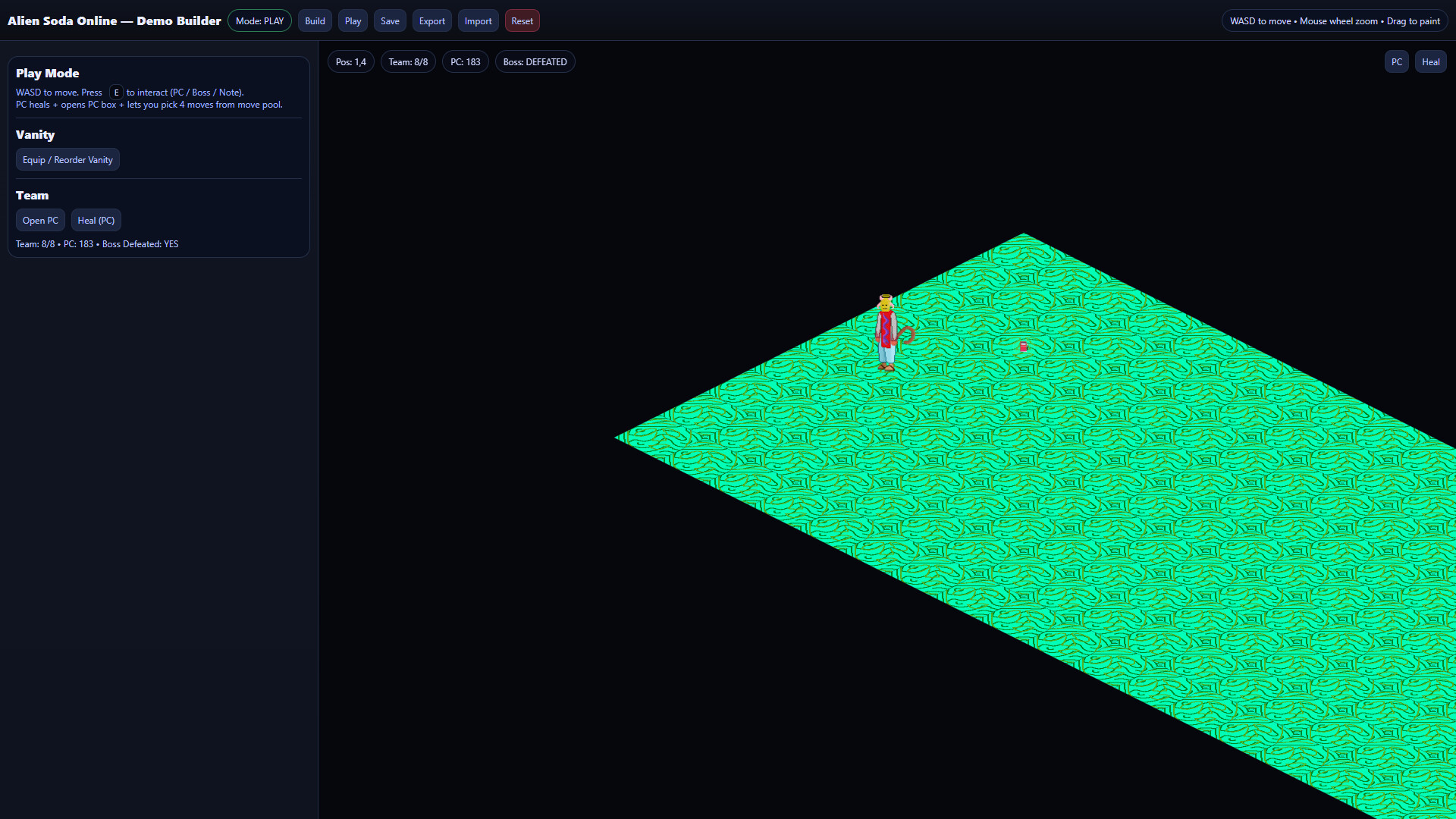
Task: Click the WASD controls hint in the top right
Action: (x=1334, y=20)
